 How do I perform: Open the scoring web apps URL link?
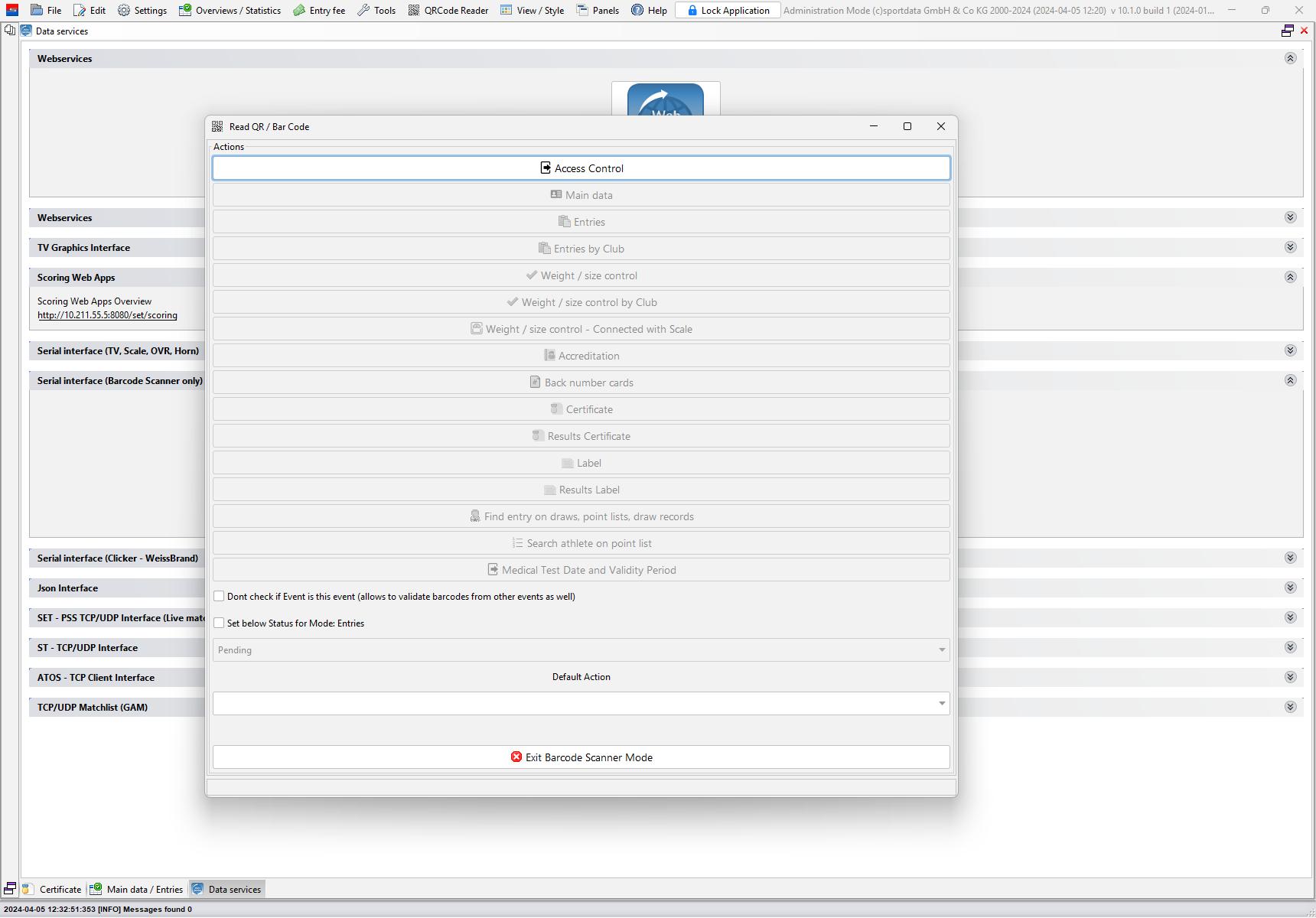point(107,315)
